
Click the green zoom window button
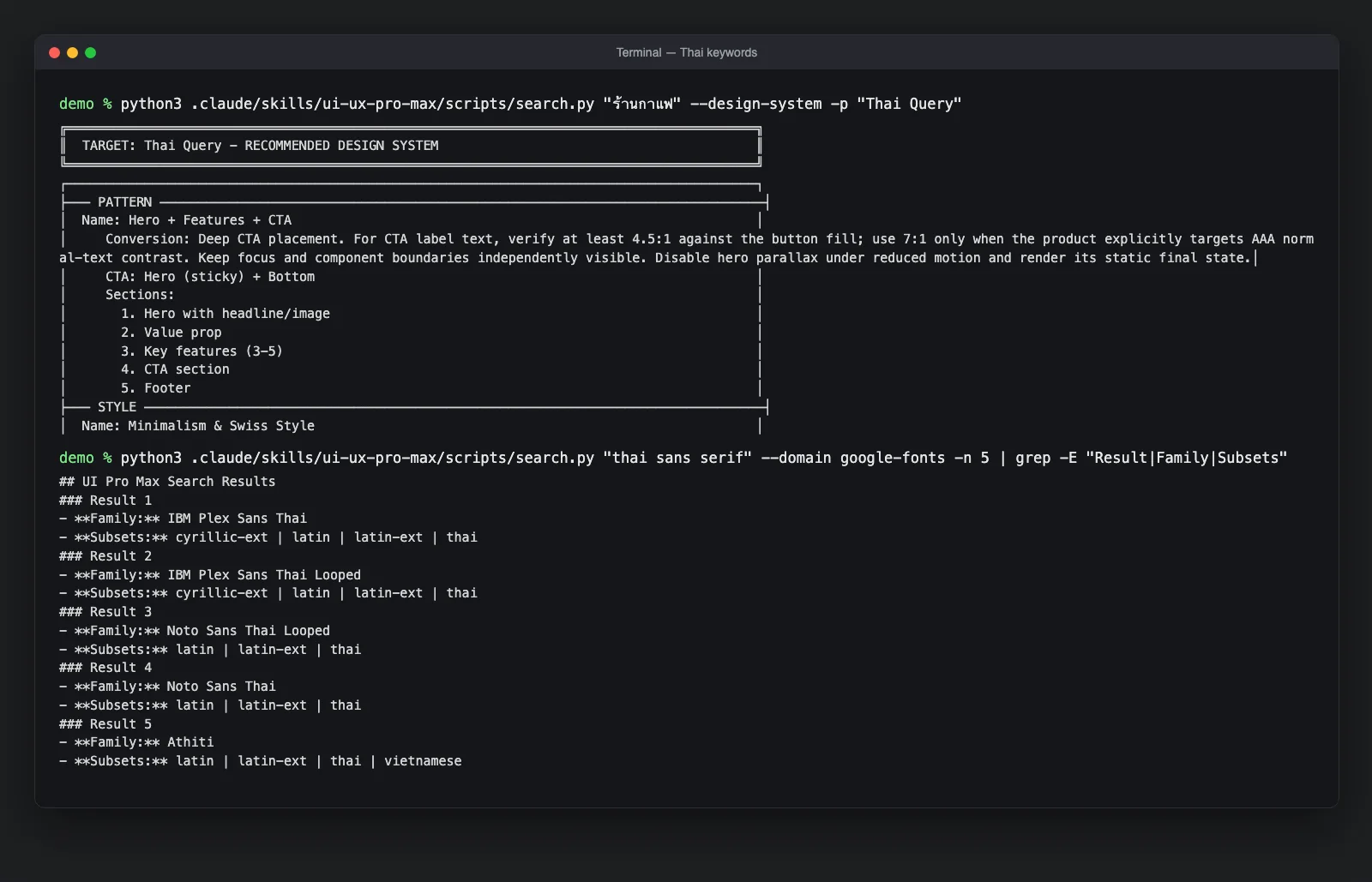(x=90, y=52)
